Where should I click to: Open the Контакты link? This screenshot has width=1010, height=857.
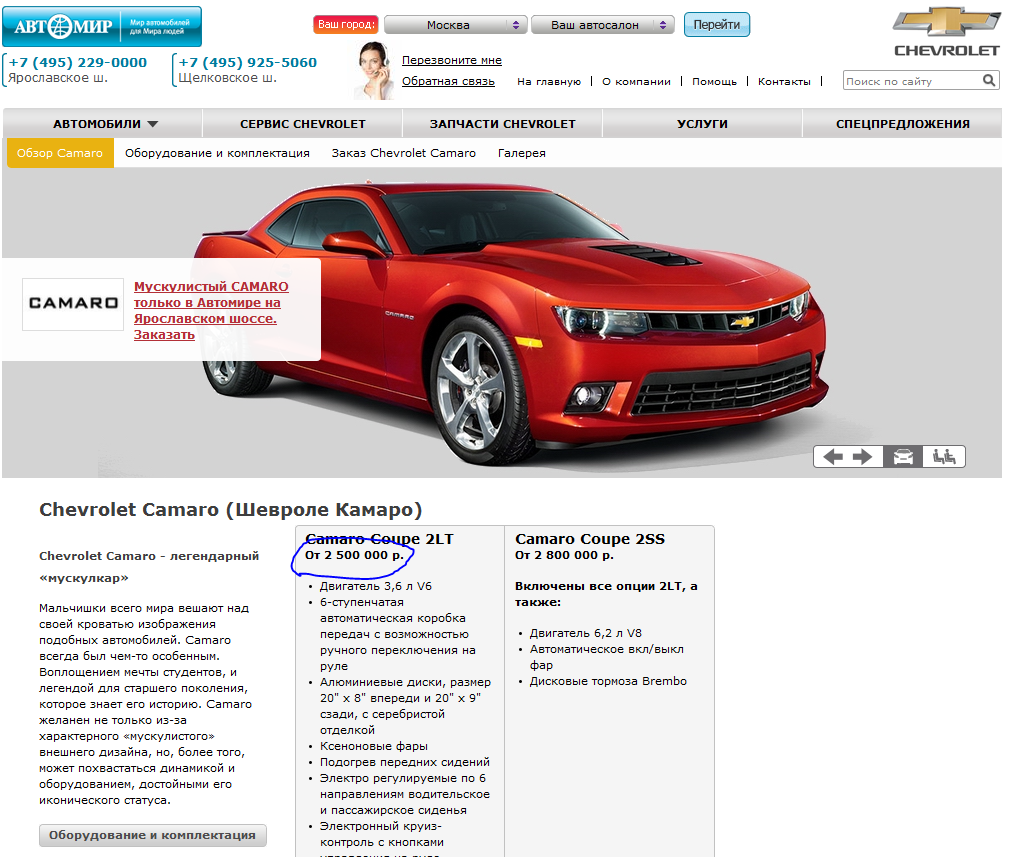(784, 81)
